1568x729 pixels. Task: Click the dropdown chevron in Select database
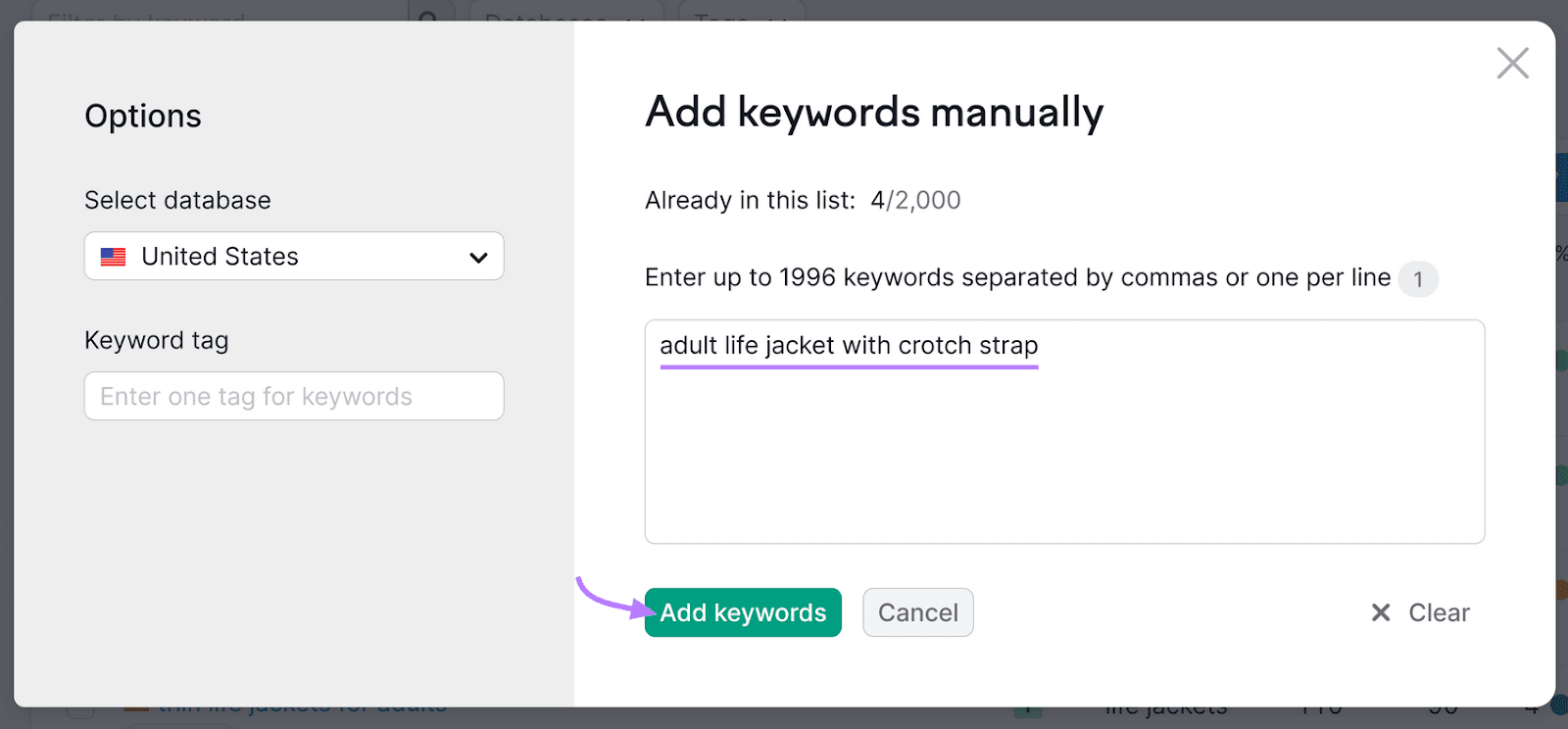click(478, 258)
